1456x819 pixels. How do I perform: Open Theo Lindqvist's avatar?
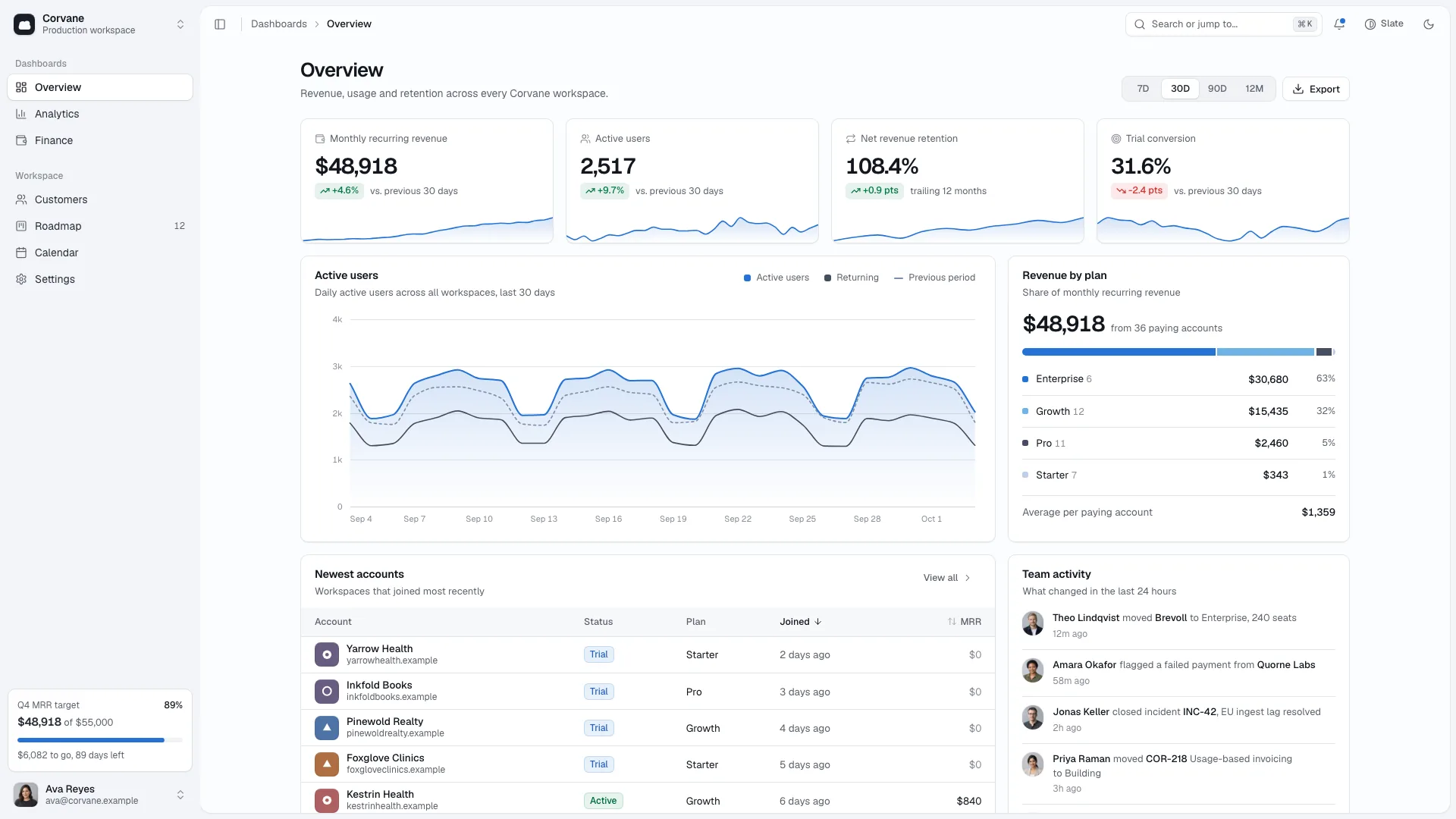pos(1033,623)
